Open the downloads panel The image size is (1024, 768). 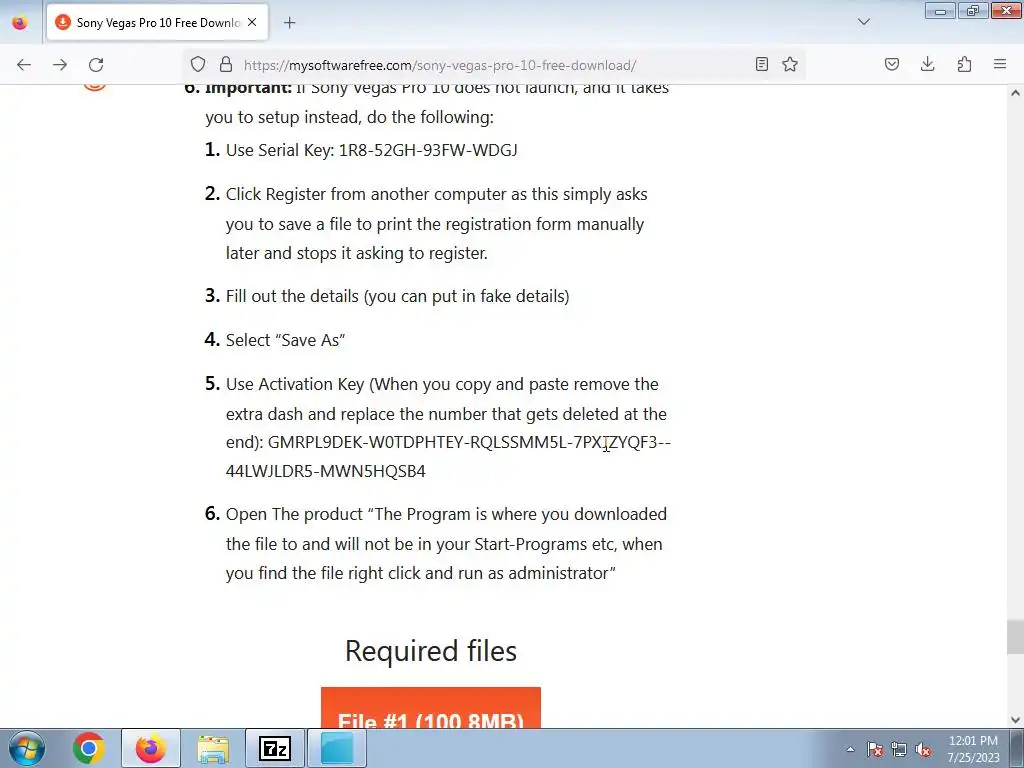pos(927,64)
